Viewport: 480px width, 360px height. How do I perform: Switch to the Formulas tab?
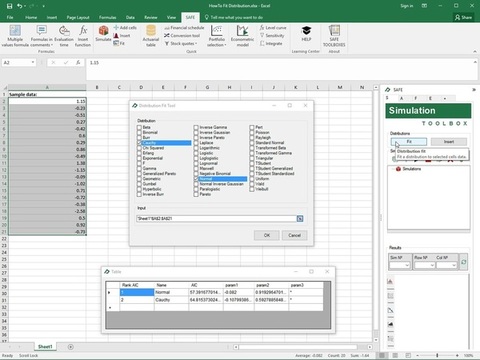pos(107,17)
